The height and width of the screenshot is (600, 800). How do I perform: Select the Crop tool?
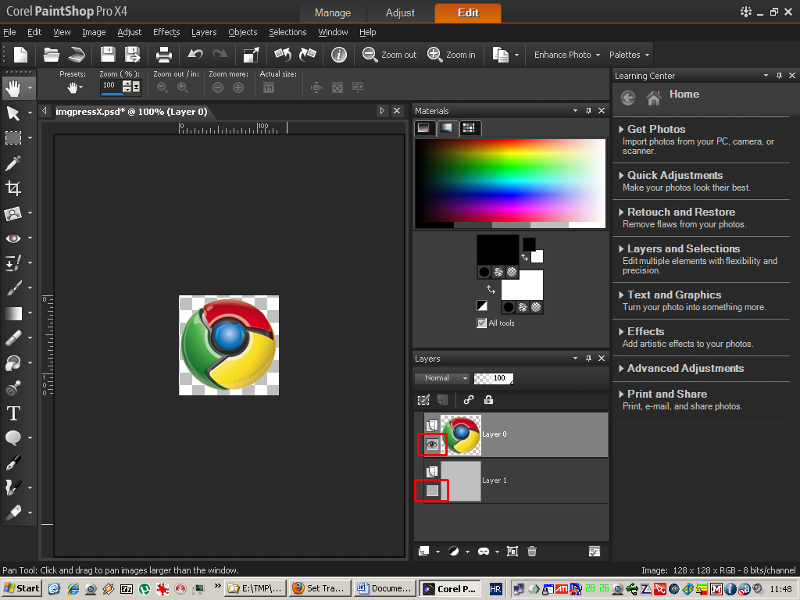(x=13, y=188)
